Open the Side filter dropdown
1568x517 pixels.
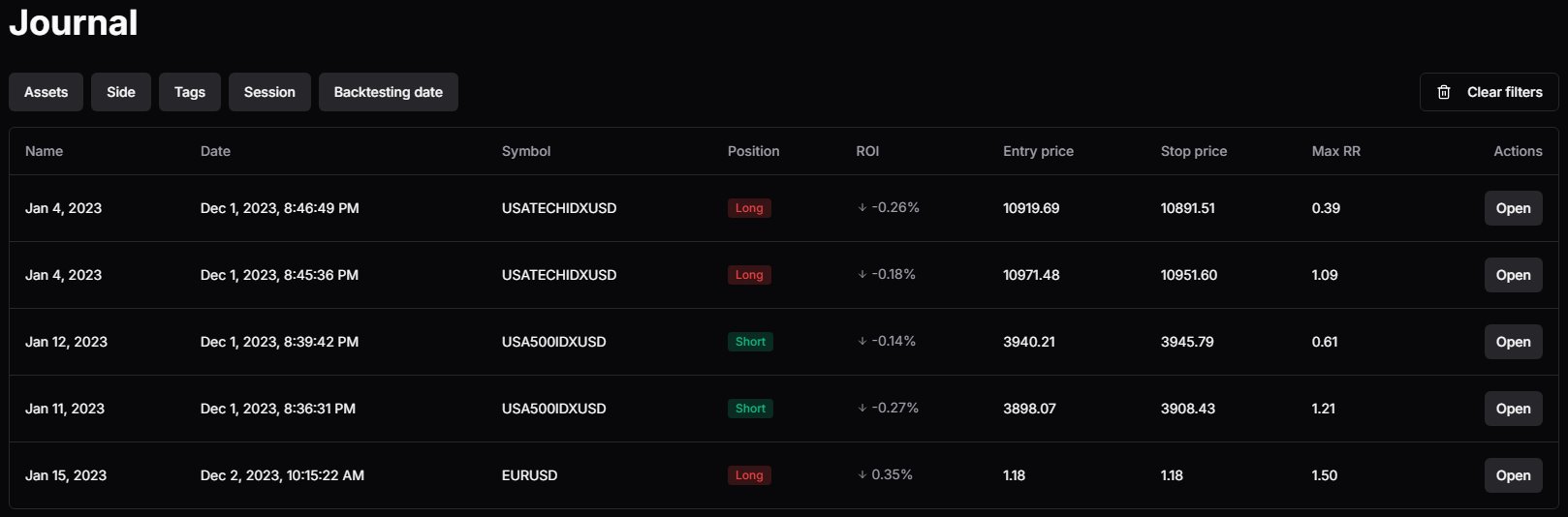[121, 92]
